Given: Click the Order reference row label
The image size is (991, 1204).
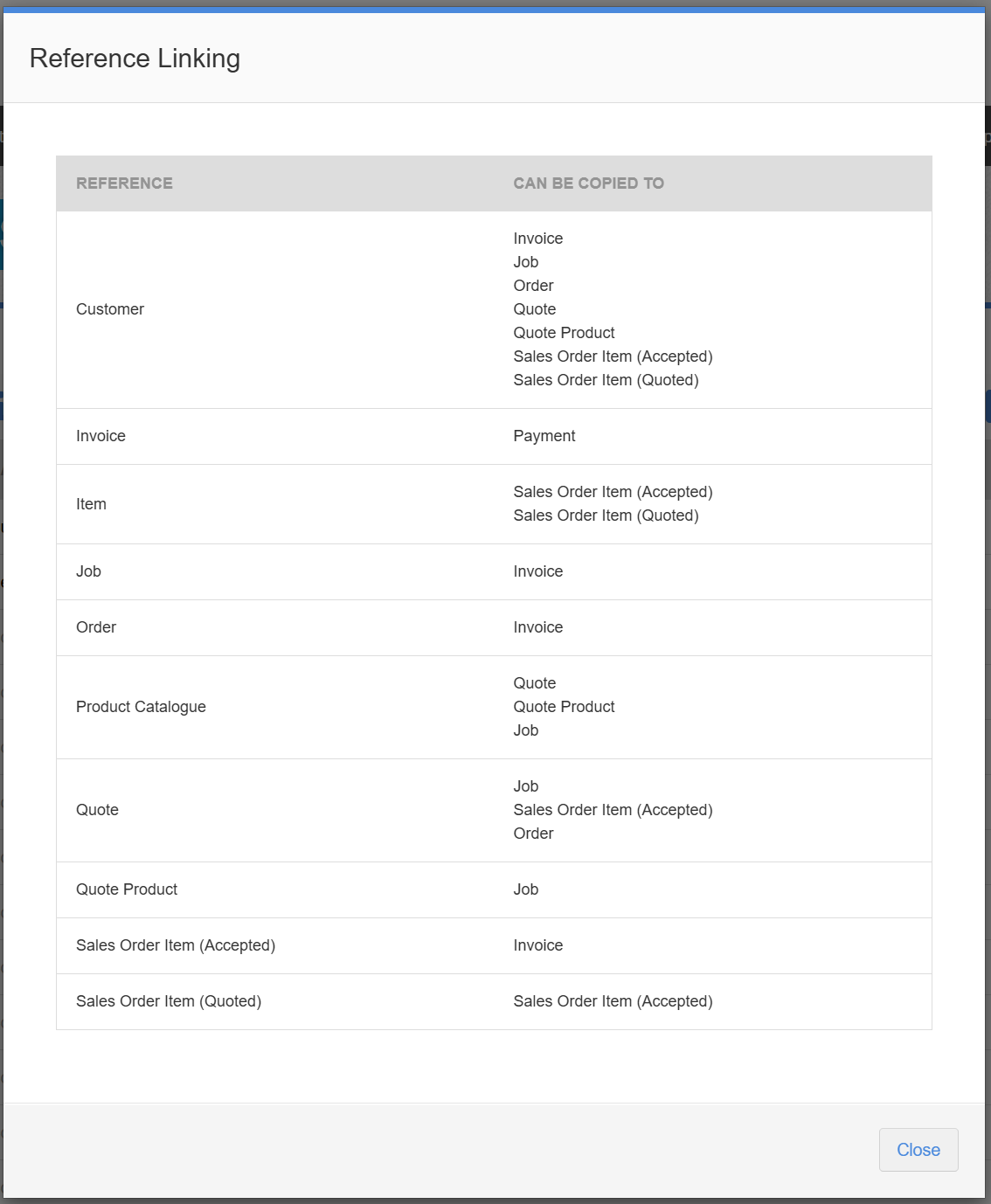Looking at the screenshot, I should (x=96, y=627).
